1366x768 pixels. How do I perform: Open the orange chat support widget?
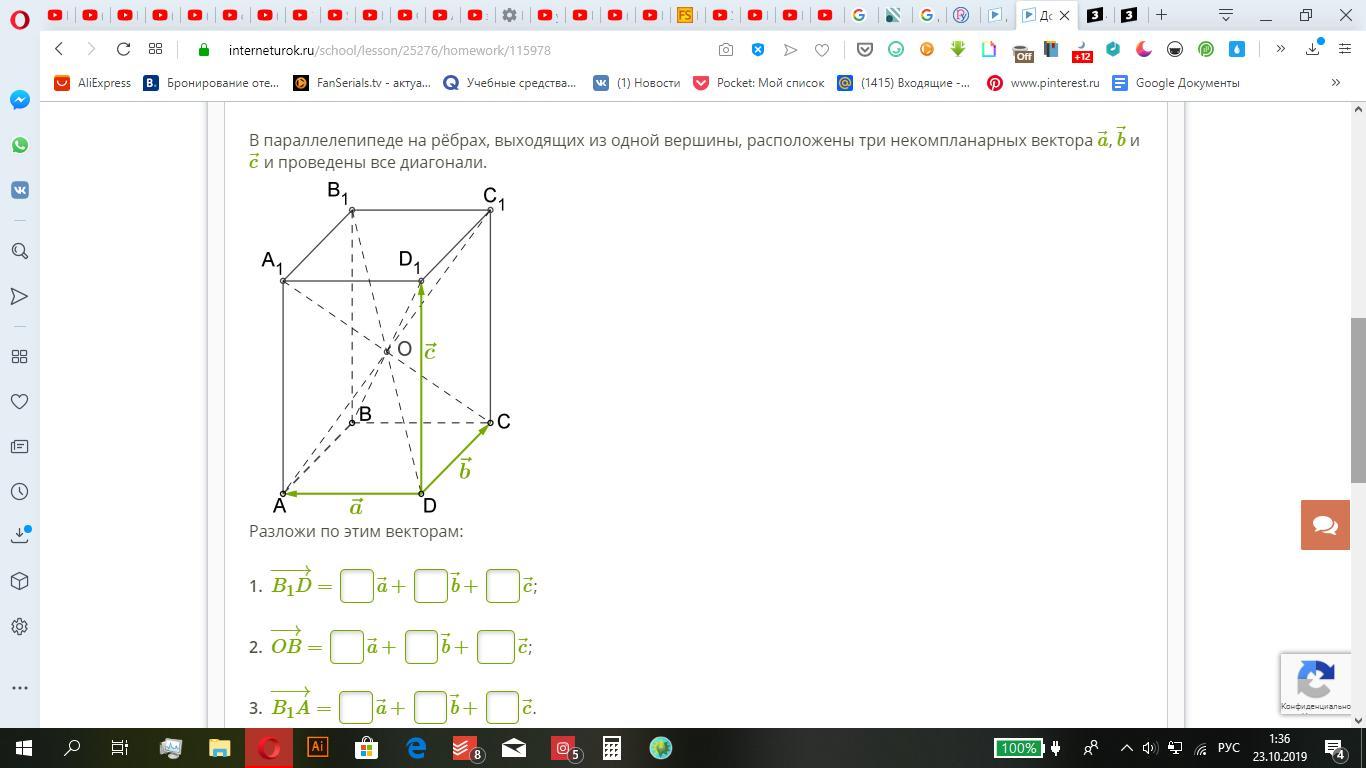point(1325,525)
